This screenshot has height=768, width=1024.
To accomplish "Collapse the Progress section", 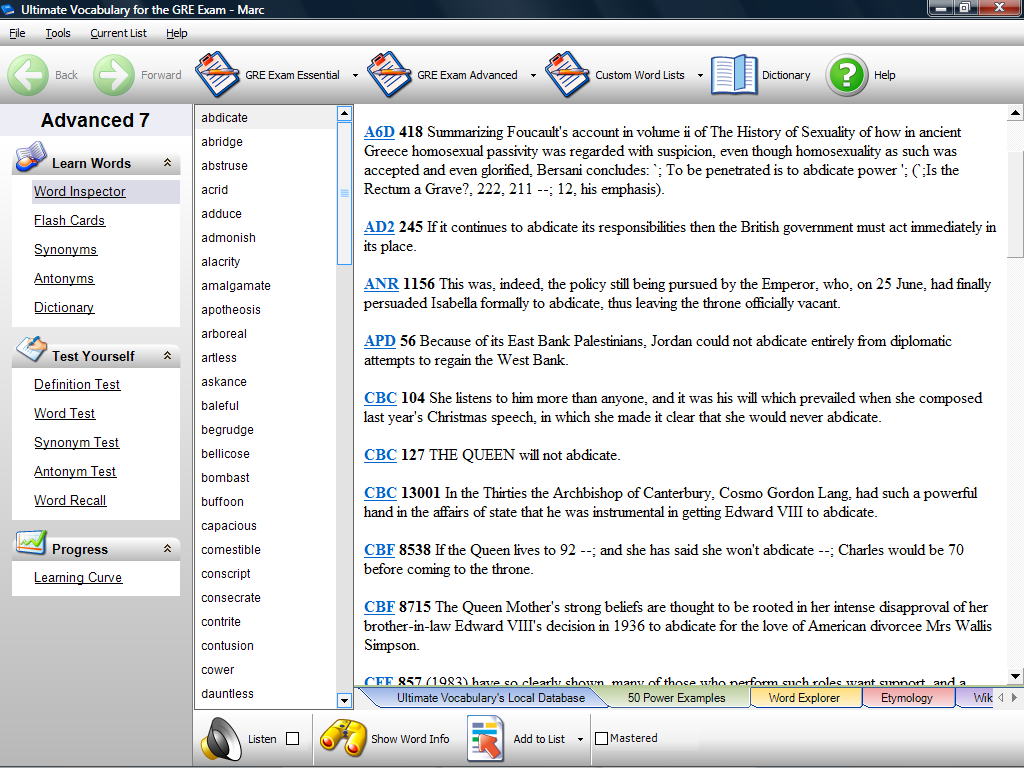I will click(x=167, y=549).
